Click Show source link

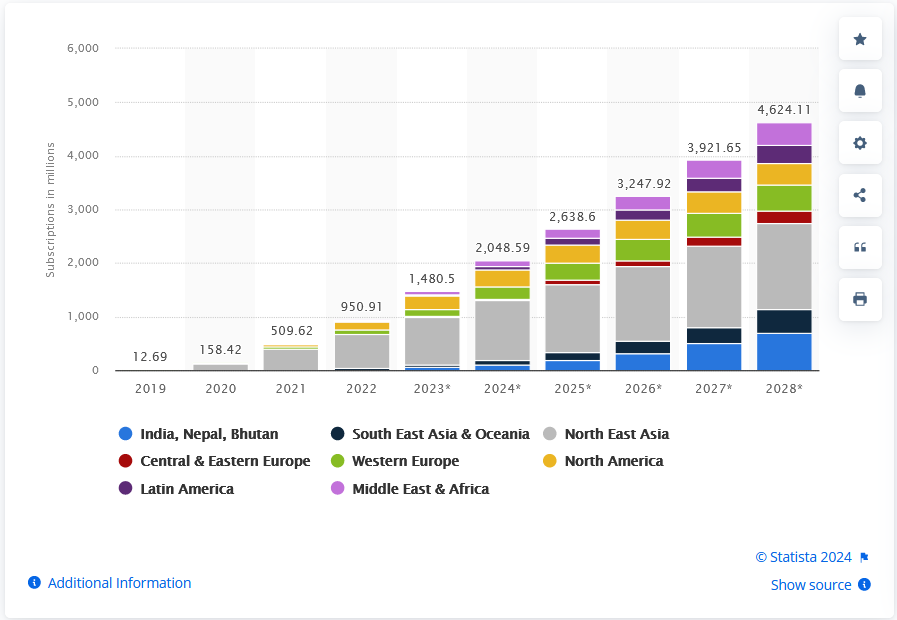pyautogui.click(x=811, y=585)
